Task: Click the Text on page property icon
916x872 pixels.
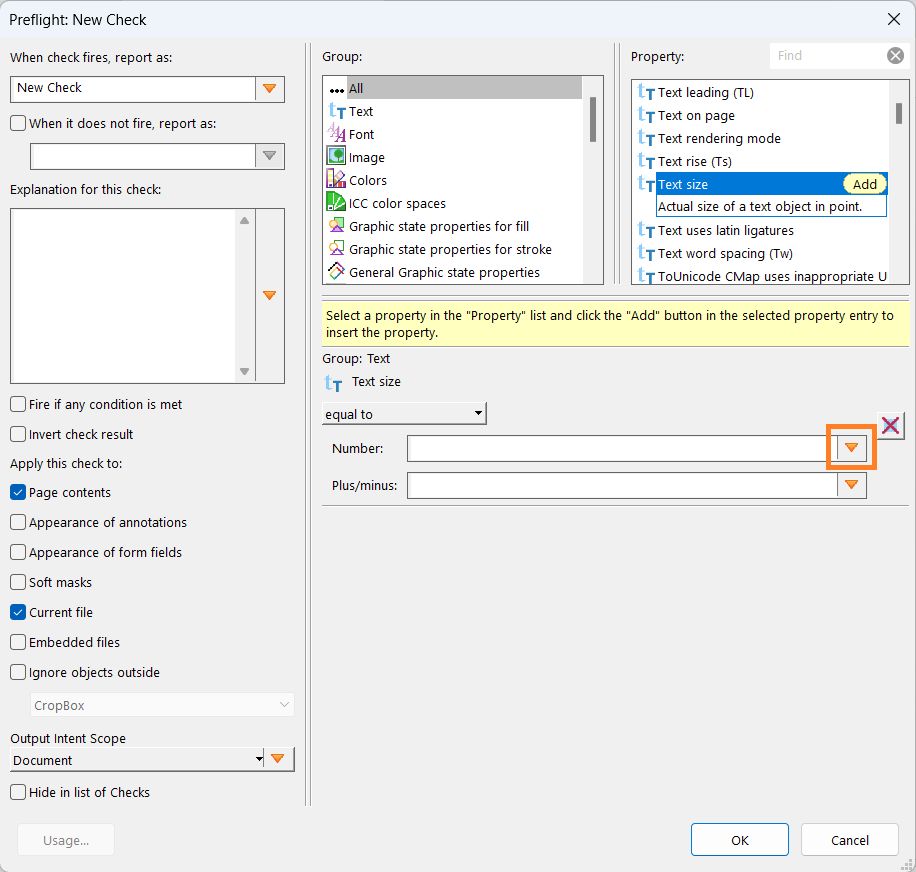Action: click(x=646, y=115)
